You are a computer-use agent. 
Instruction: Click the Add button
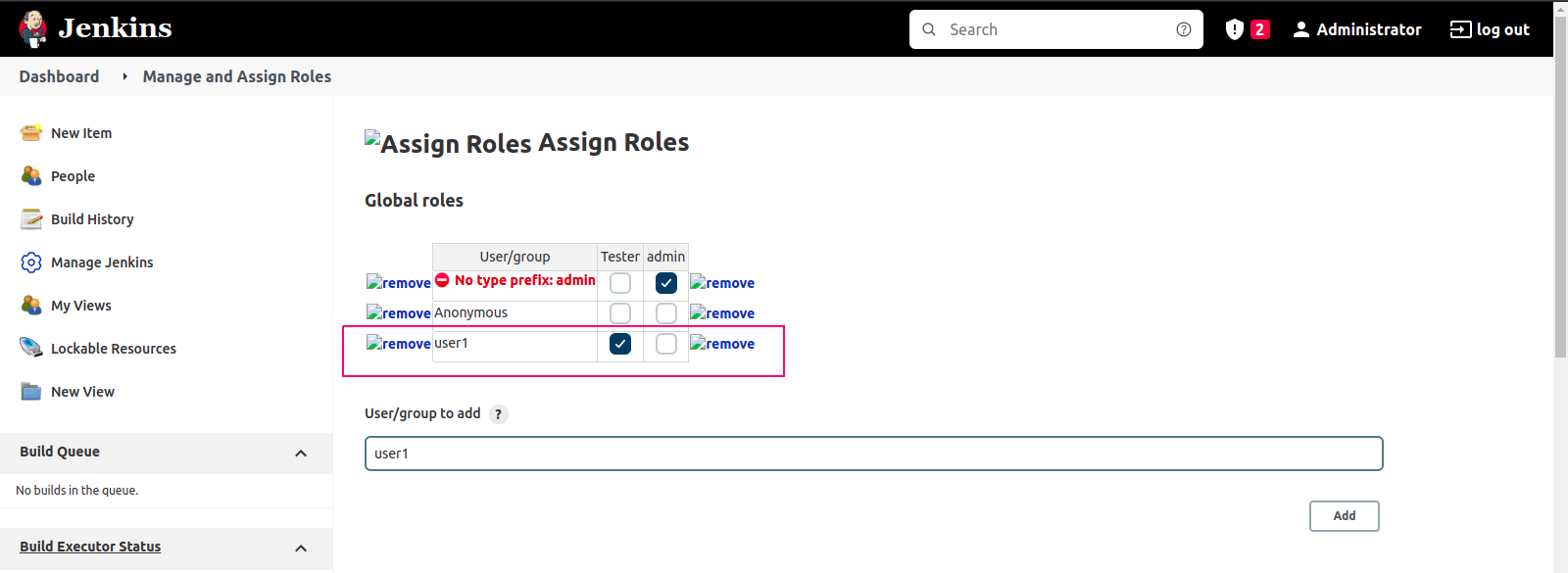tap(1345, 516)
